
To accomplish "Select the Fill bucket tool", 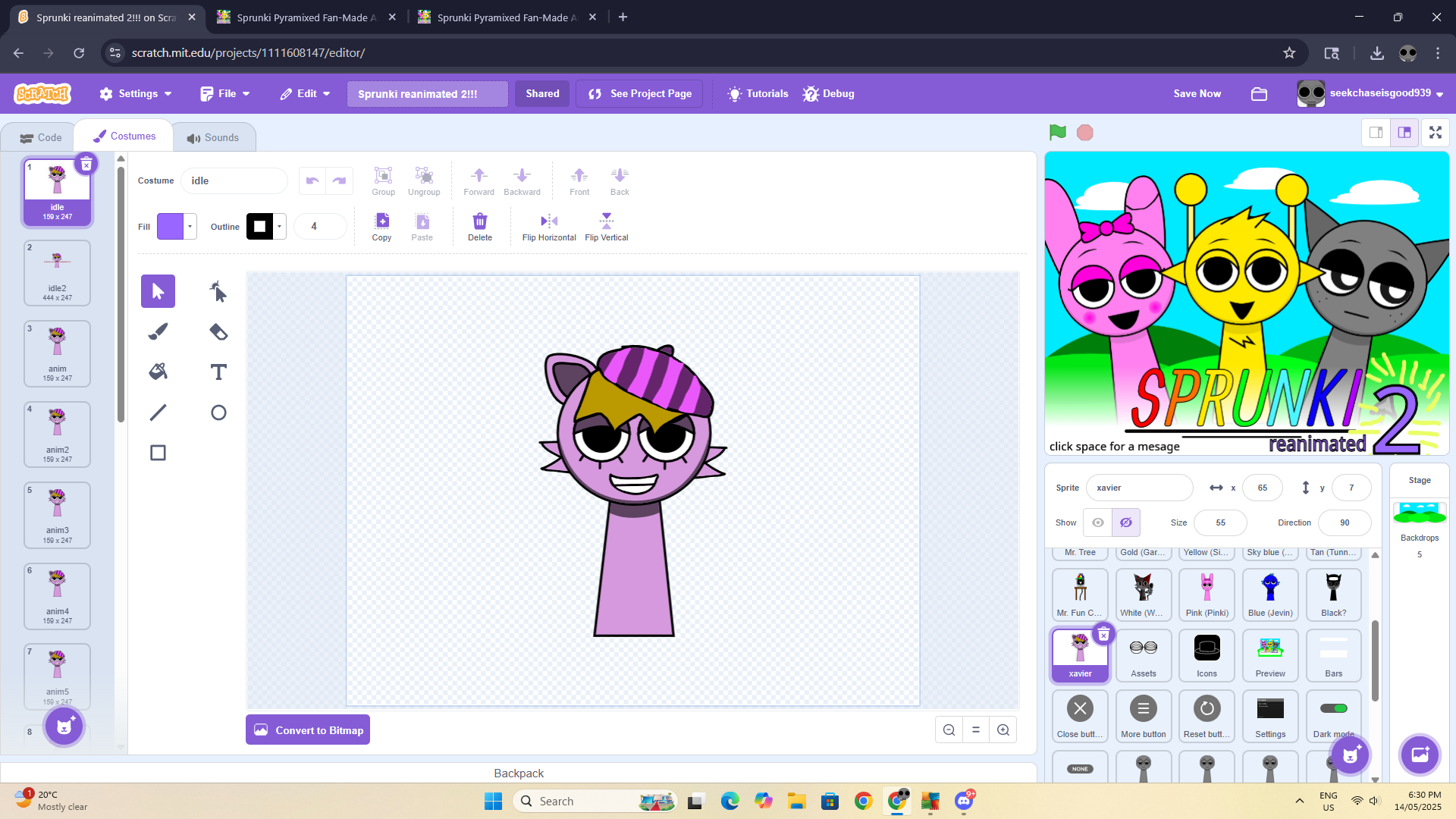I will (x=158, y=372).
